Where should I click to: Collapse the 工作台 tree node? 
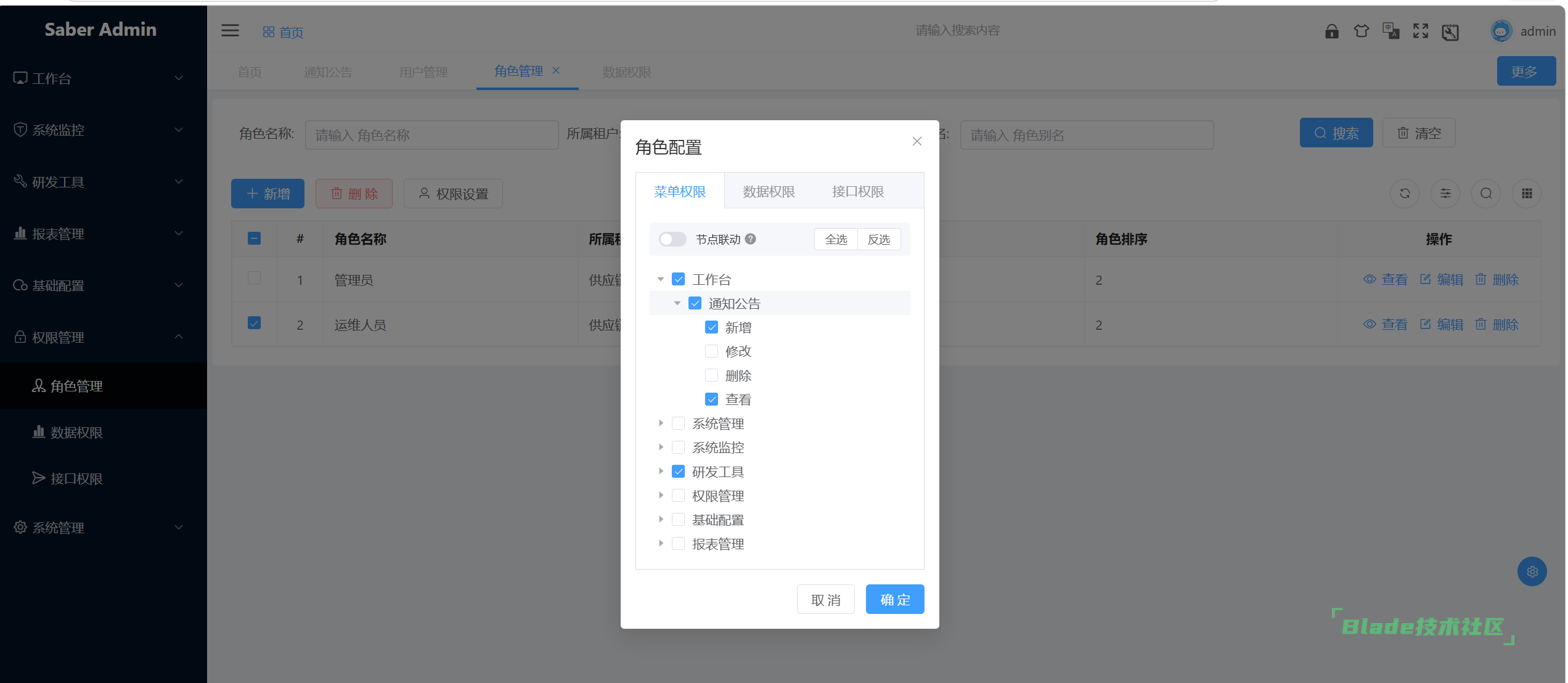(661, 279)
